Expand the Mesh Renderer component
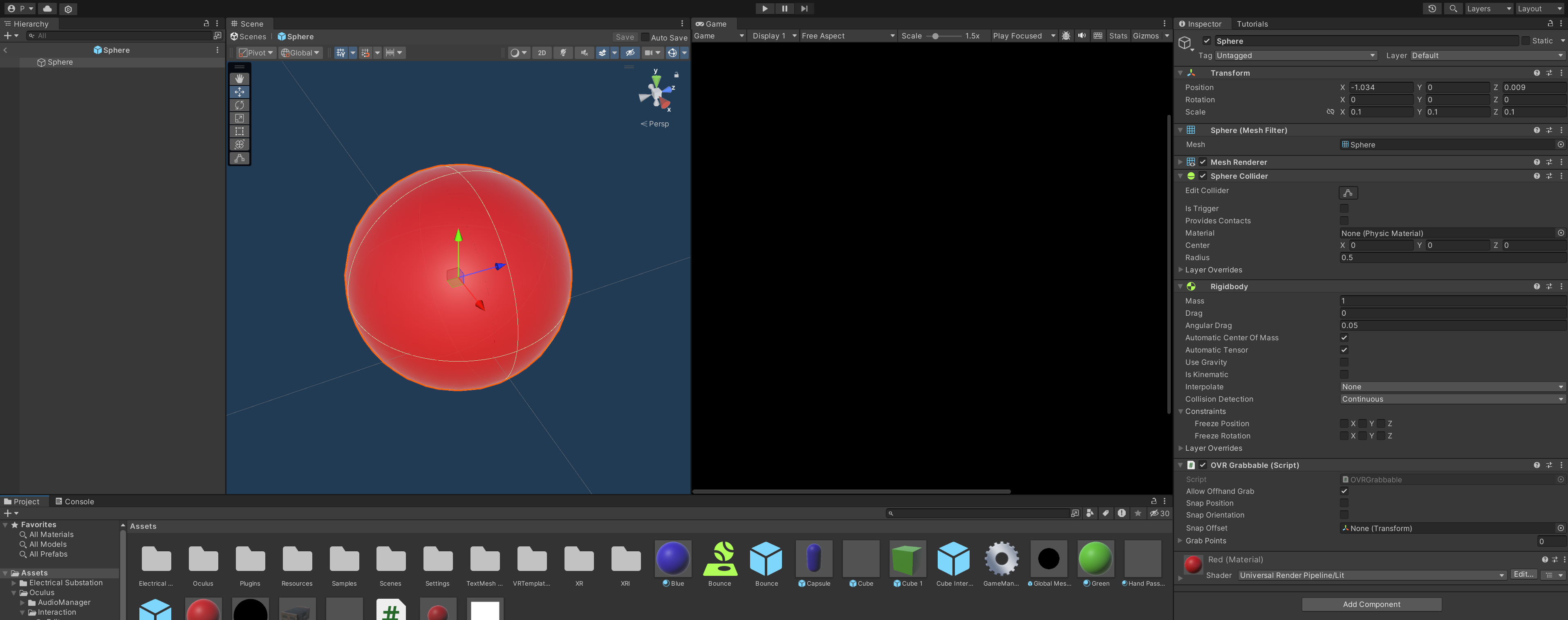Viewport: 1568px width, 620px height. click(1180, 162)
